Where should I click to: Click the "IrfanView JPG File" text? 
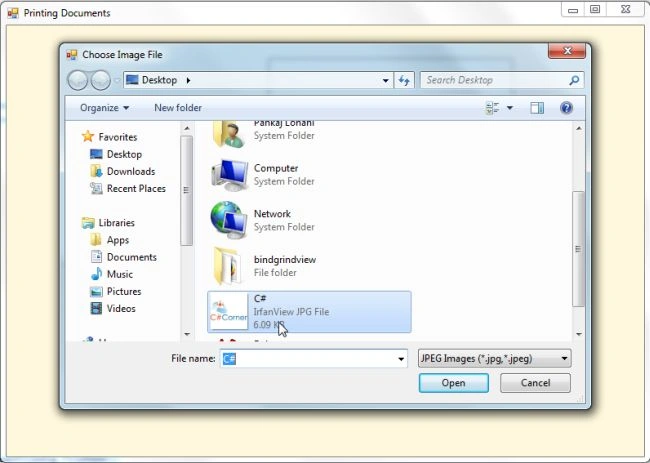(291, 312)
